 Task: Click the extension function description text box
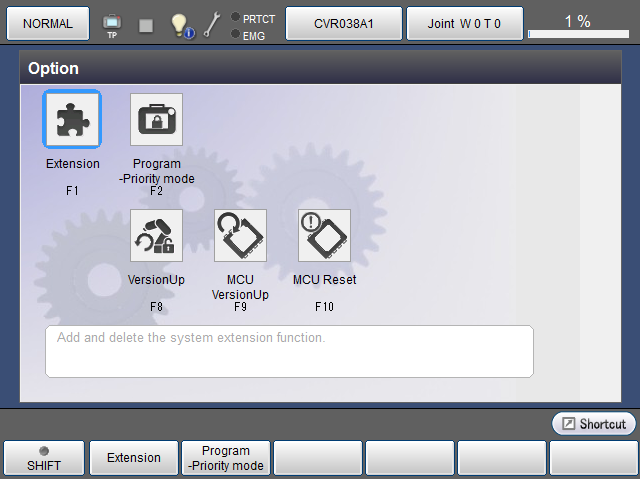tap(289, 351)
